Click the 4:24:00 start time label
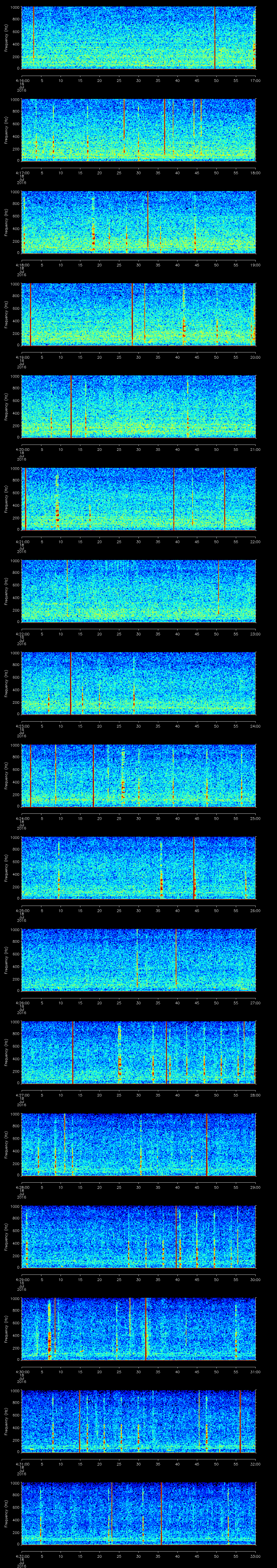 pos(22,818)
